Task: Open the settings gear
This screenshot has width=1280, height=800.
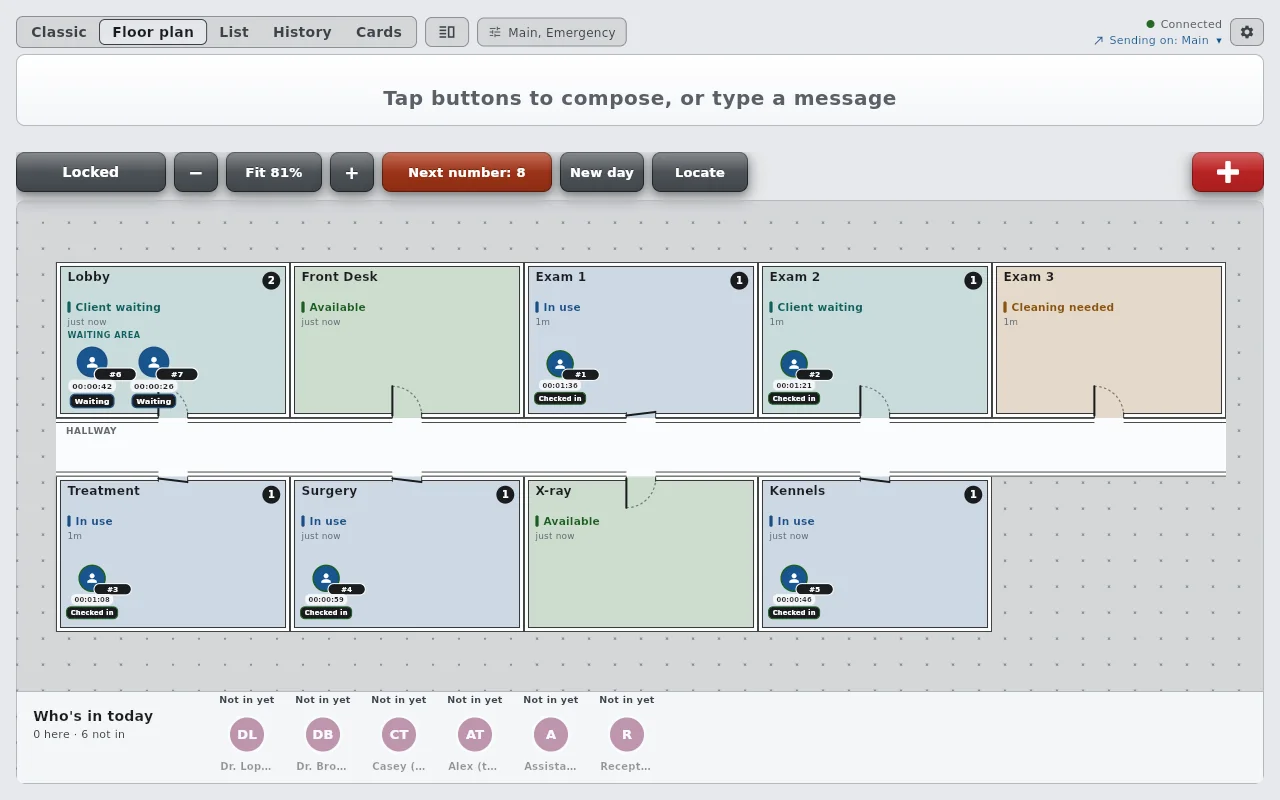Action: click(1247, 32)
